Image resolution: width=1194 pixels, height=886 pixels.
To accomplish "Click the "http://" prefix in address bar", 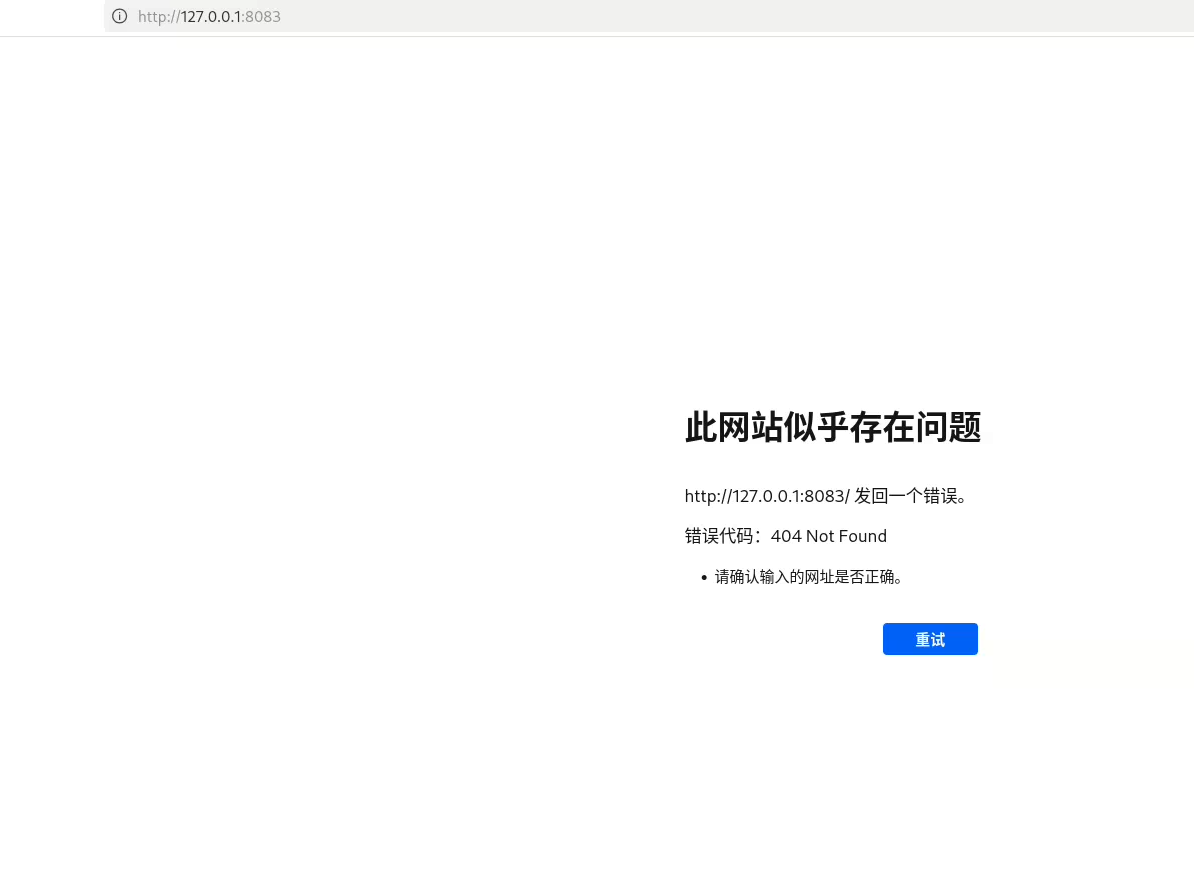I will click(159, 16).
